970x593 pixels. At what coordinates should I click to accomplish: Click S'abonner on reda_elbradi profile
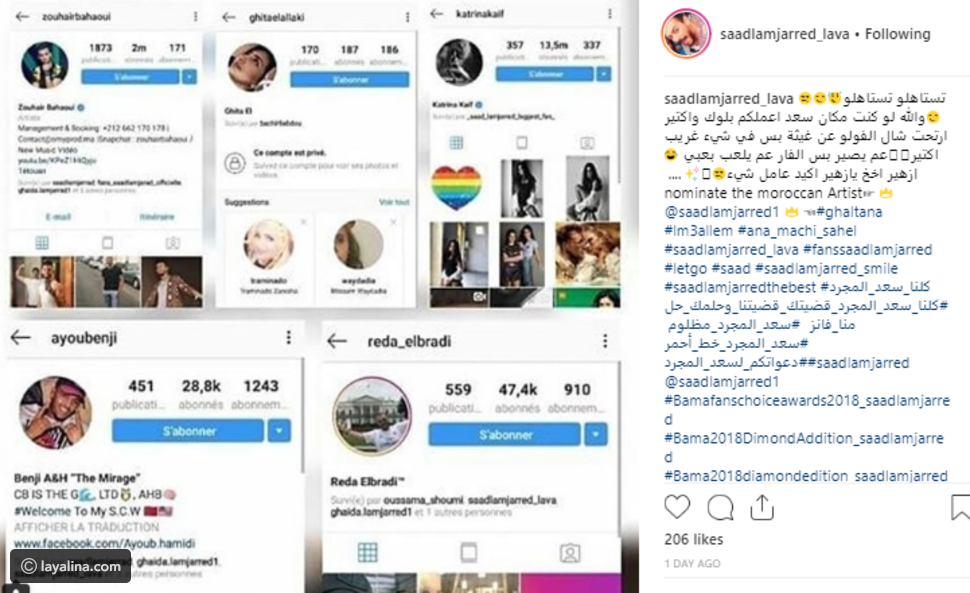click(505, 435)
